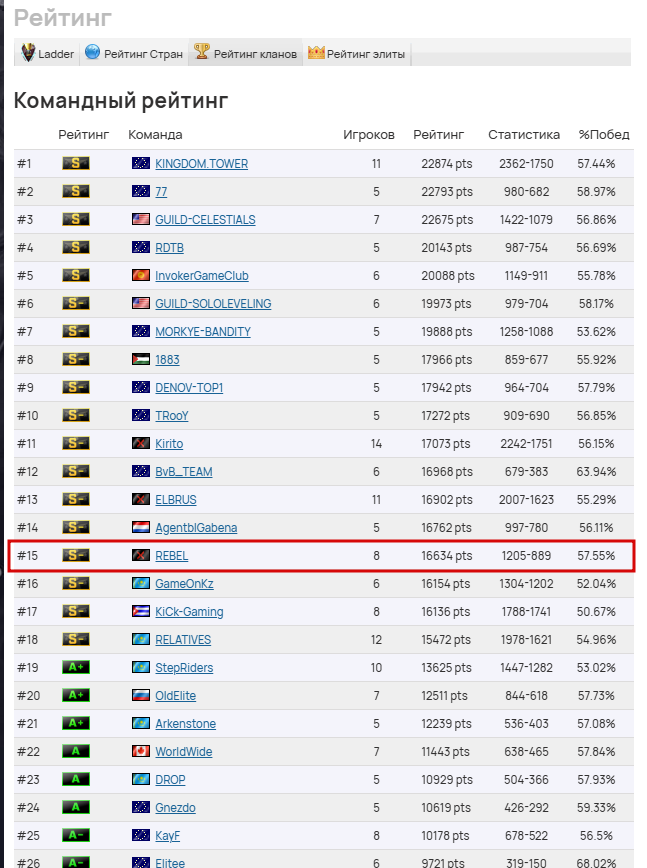647x868 pixels.
Task: Open the GUILD-CELESTIALS team page
Action: tap(205, 220)
